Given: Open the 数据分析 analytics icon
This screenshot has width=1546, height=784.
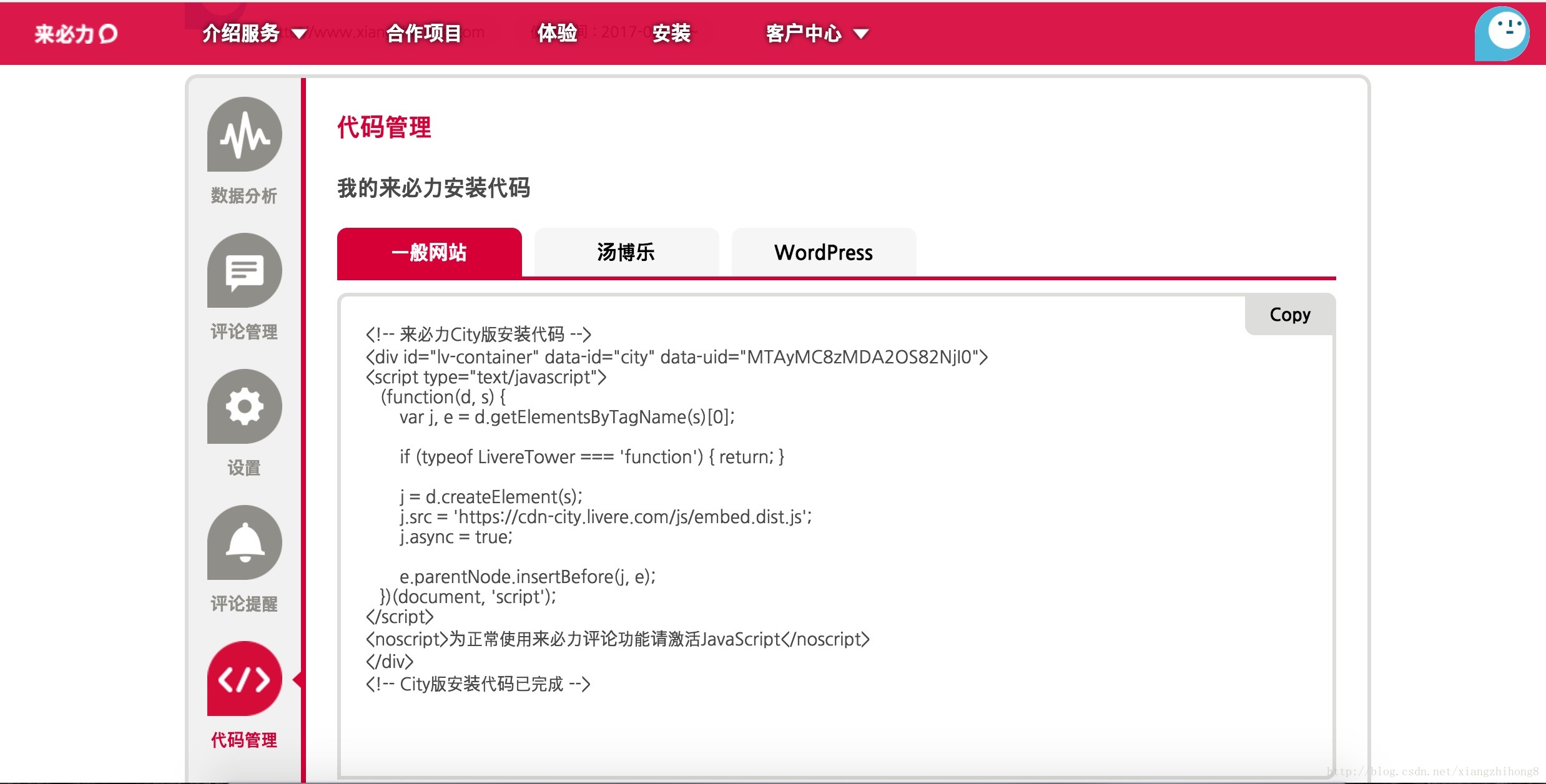Looking at the screenshot, I should 244,134.
